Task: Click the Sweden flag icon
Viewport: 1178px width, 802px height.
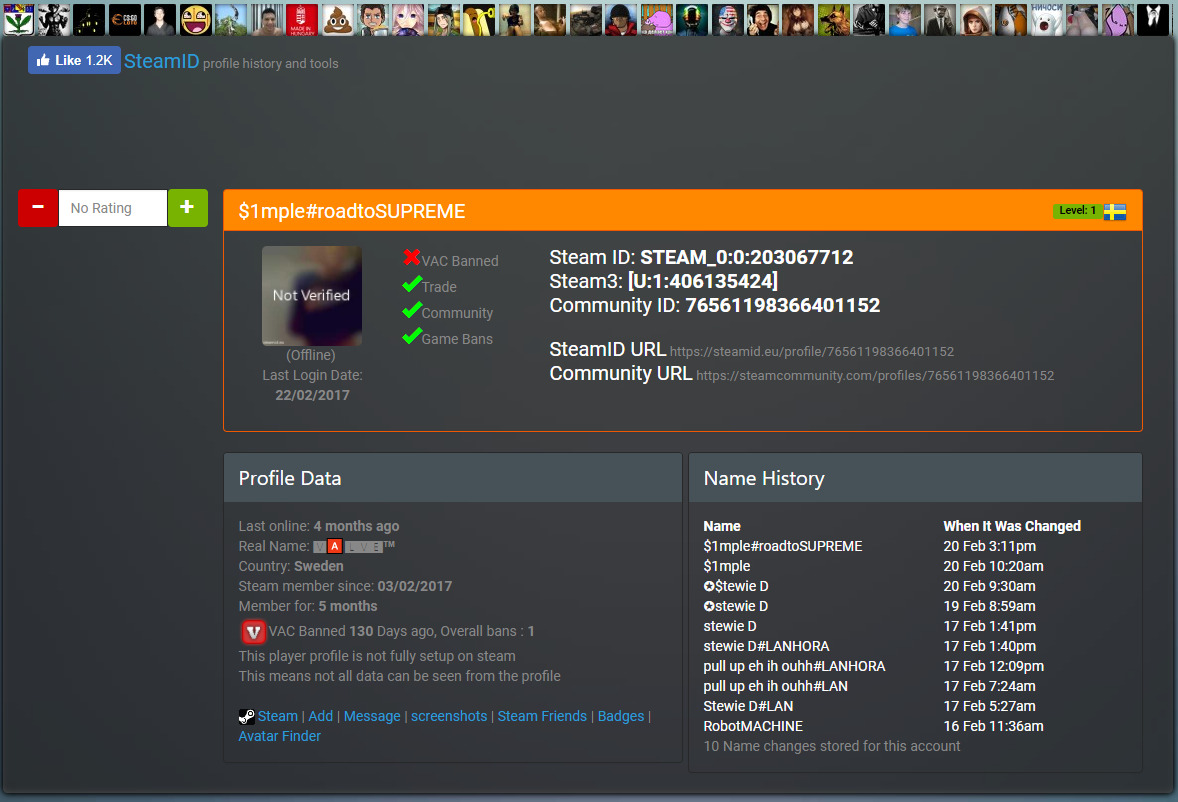Action: (1115, 211)
